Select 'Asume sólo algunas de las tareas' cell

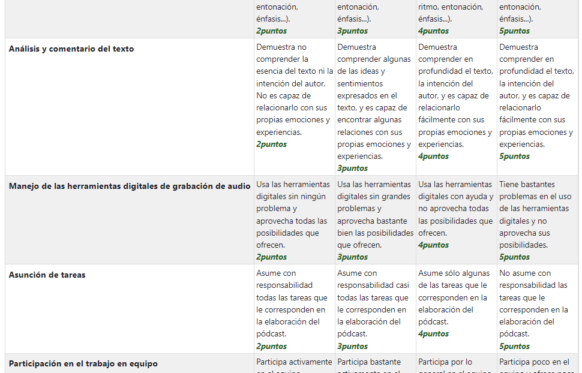(456, 309)
